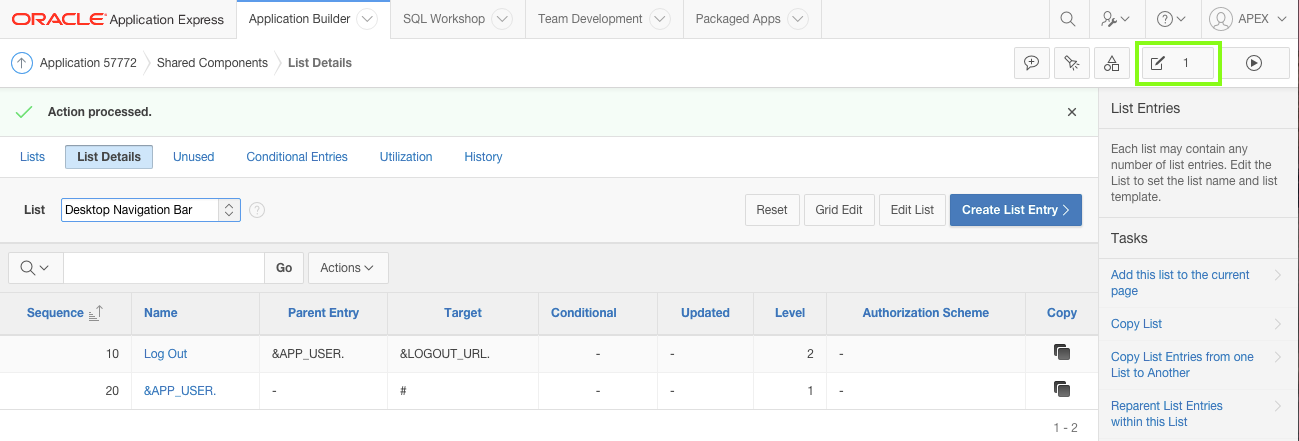1299x441 pixels.
Task: Open the List select dropdown
Action: [151, 210]
